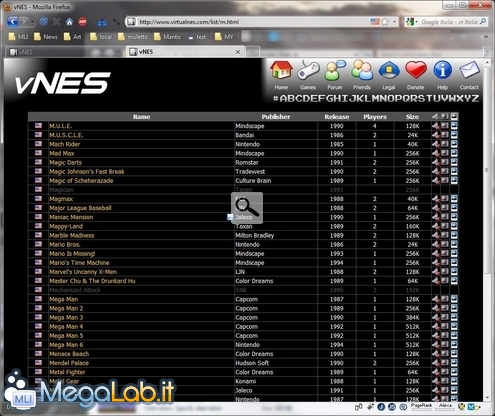Image resolution: width=495 pixels, height=416 pixels.
Task: Click the Alexa status bar icon
Action: 445,406
